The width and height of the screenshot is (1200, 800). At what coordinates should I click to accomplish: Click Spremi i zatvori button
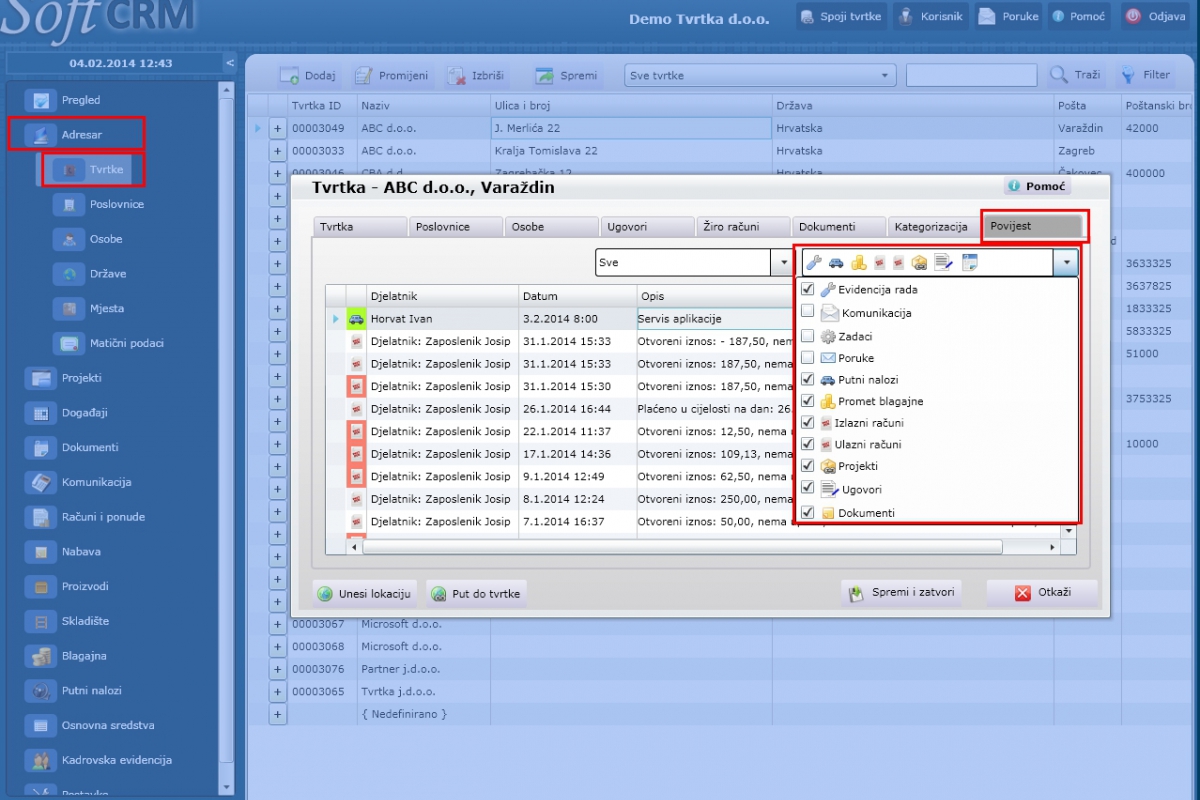point(903,592)
